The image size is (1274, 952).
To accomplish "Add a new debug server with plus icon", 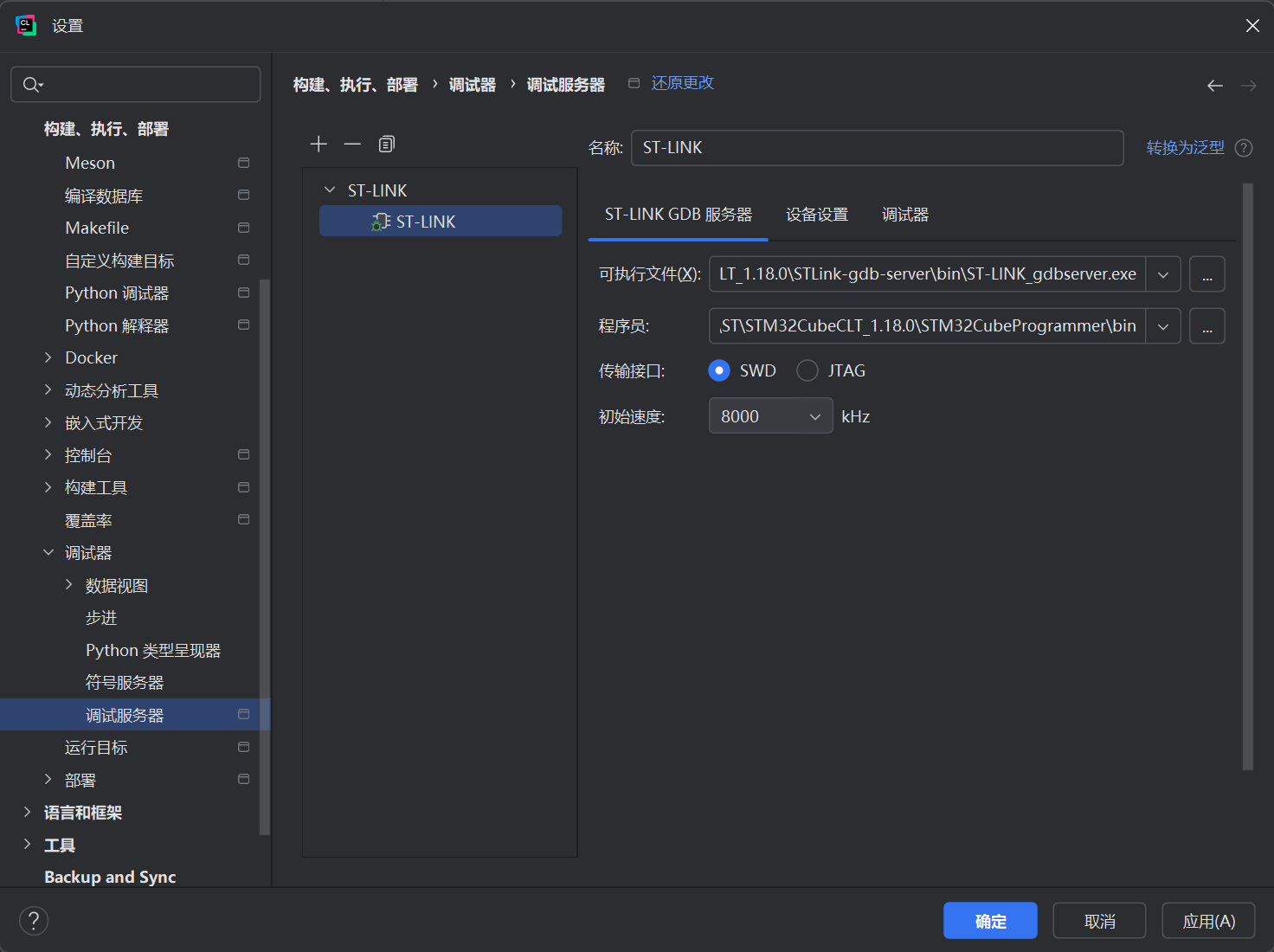I will [318, 144].
